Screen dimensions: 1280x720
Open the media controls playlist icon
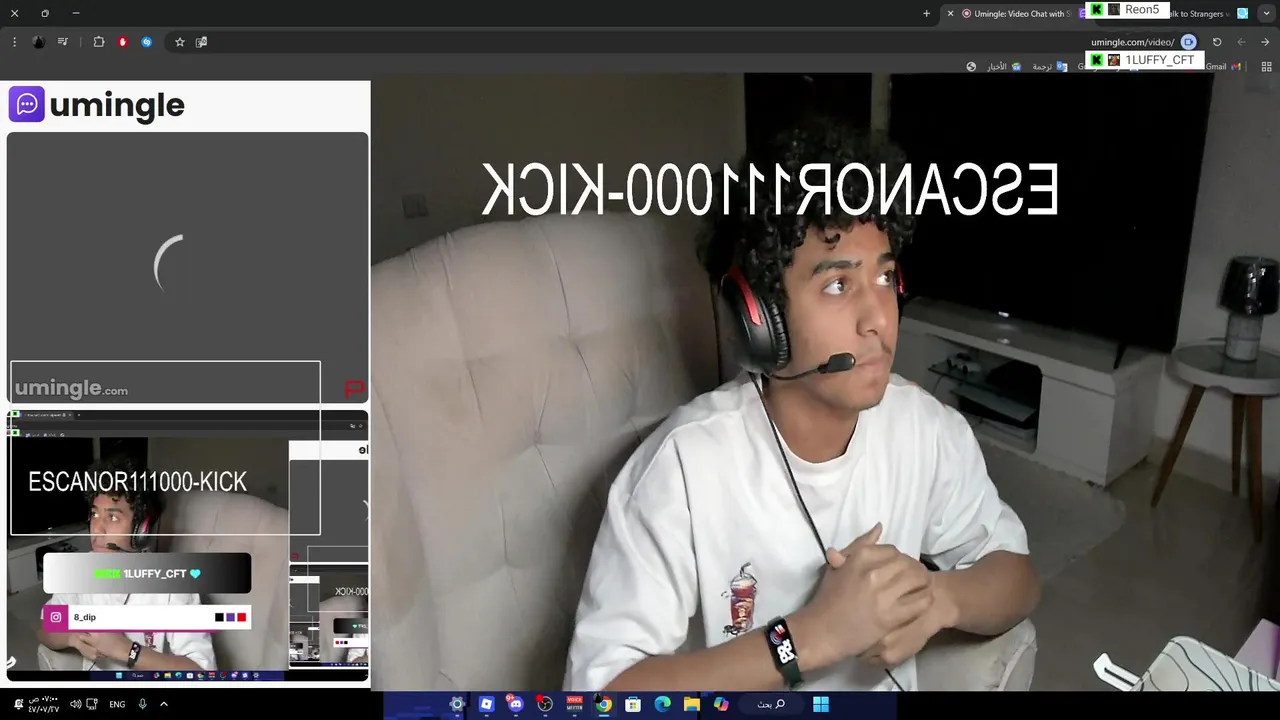pyautogui.click(x=63, y=42)
